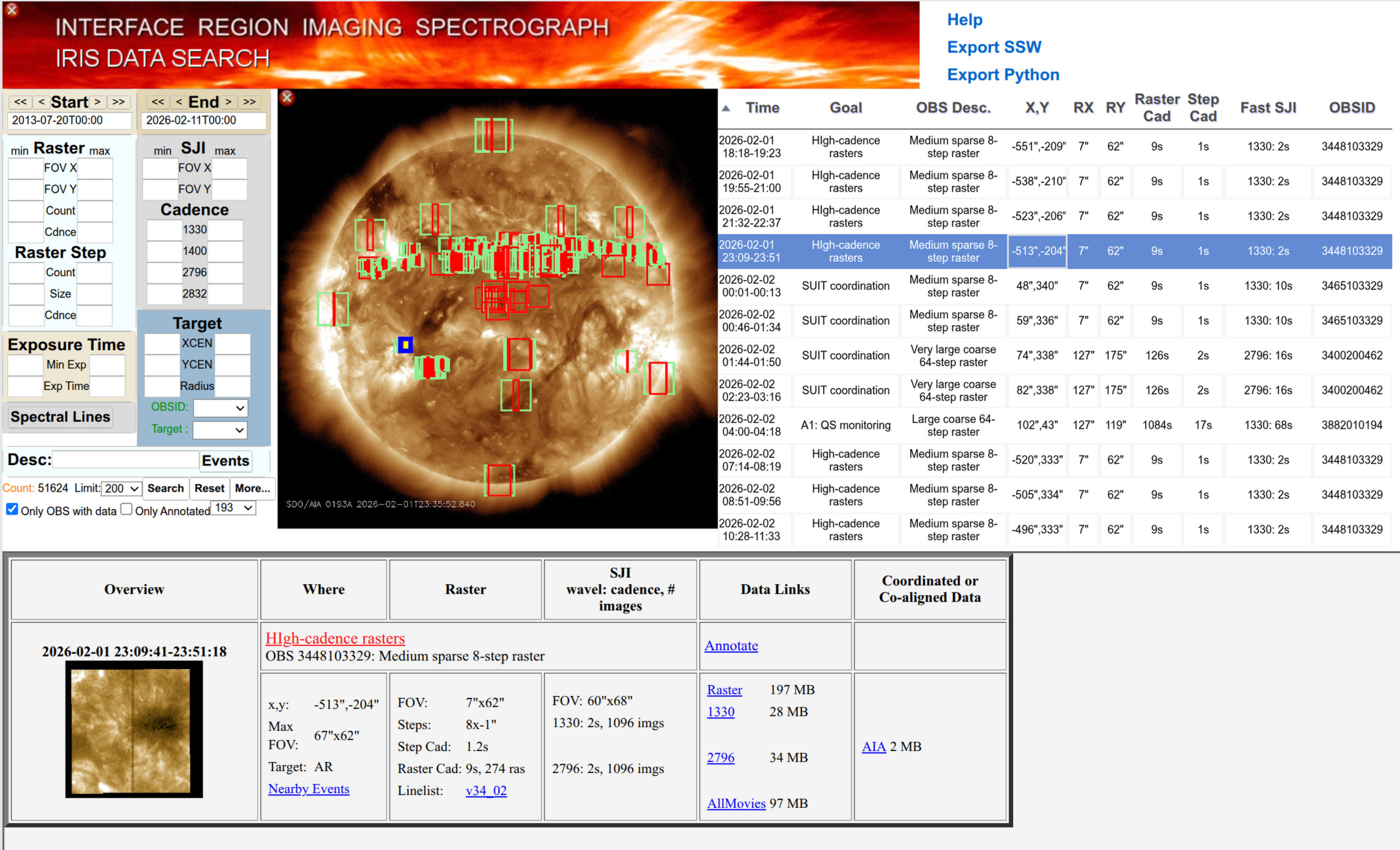Close the IRIS banner with red X
This screenshot has height=850, width=1400.
[x=12, y=10]
